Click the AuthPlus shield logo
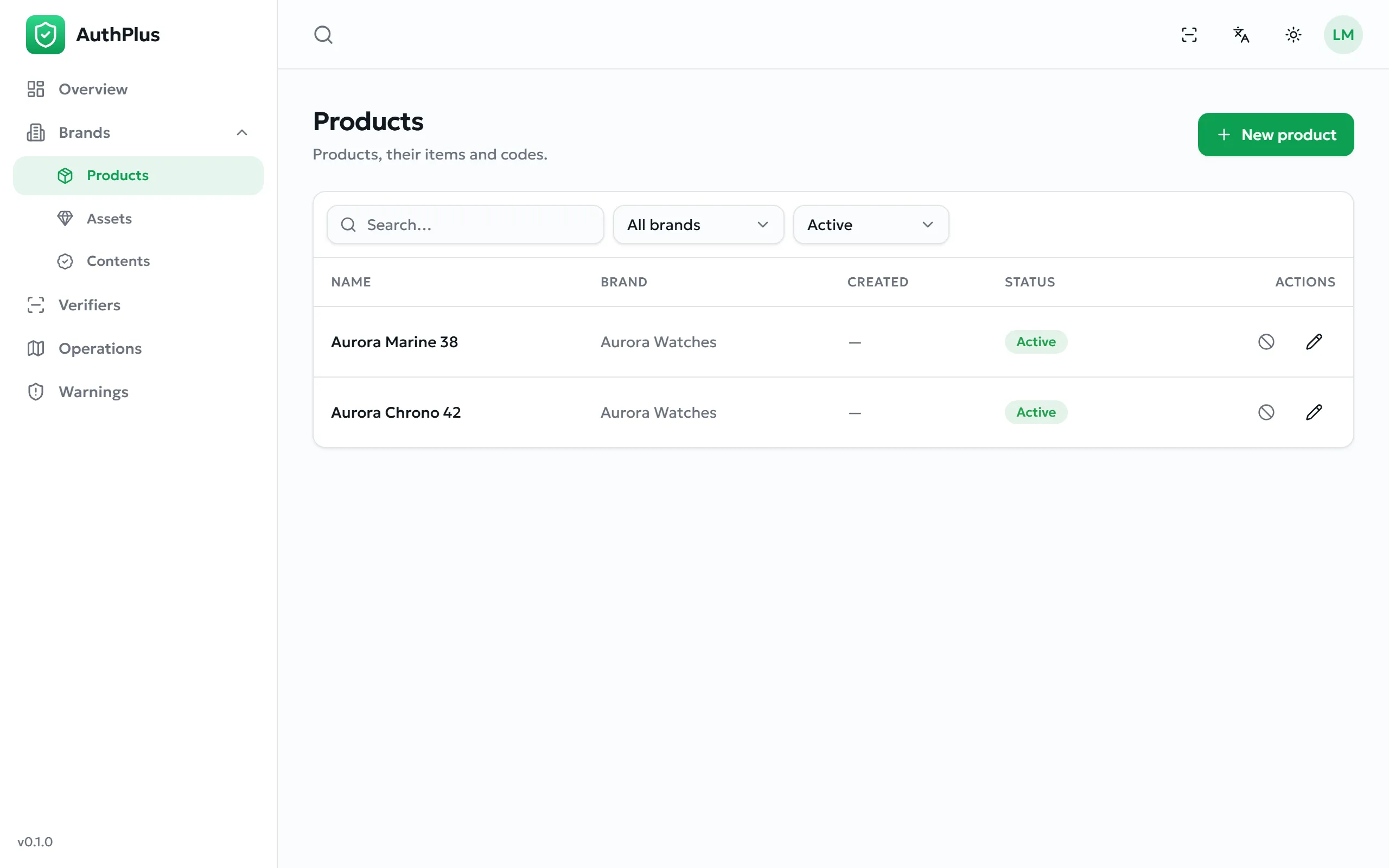 point(46,34)
